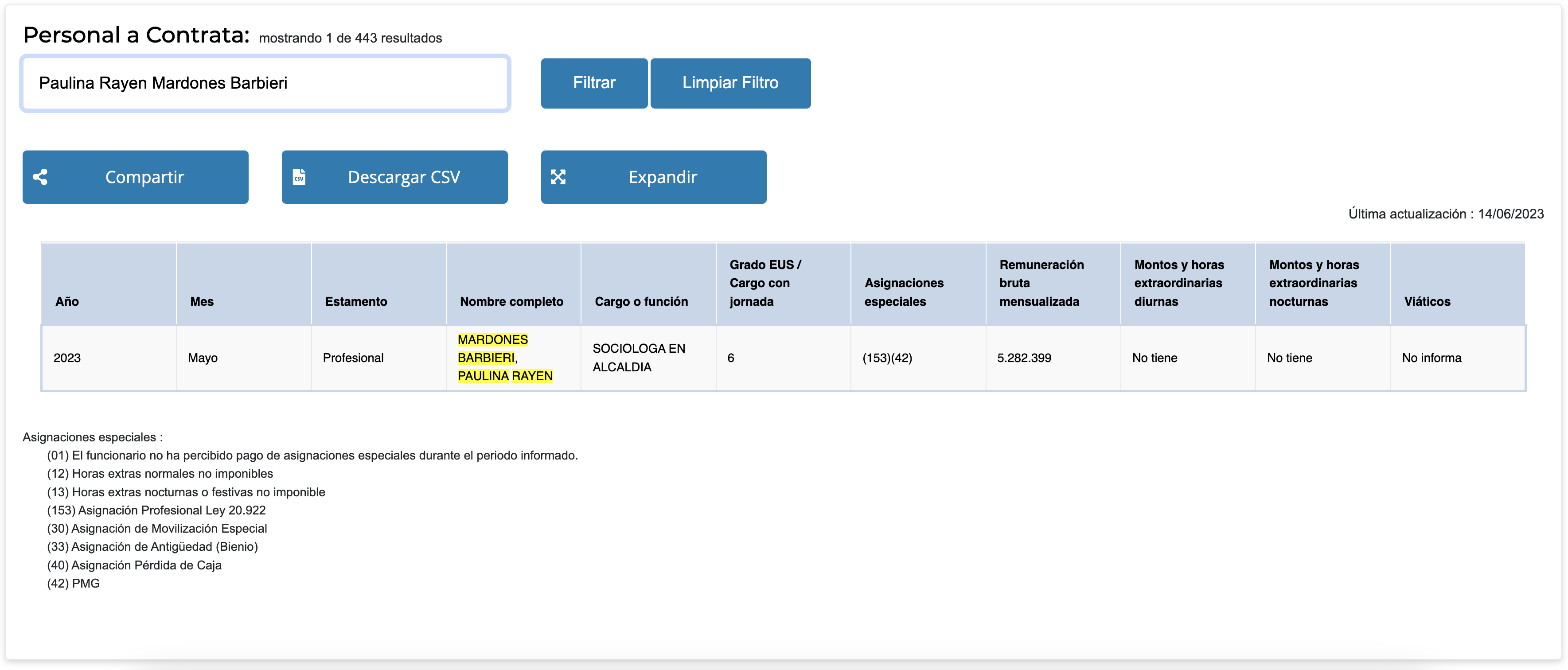
Task: Click the 5.282.399 remuneration value
Action: click(1024, 358)
